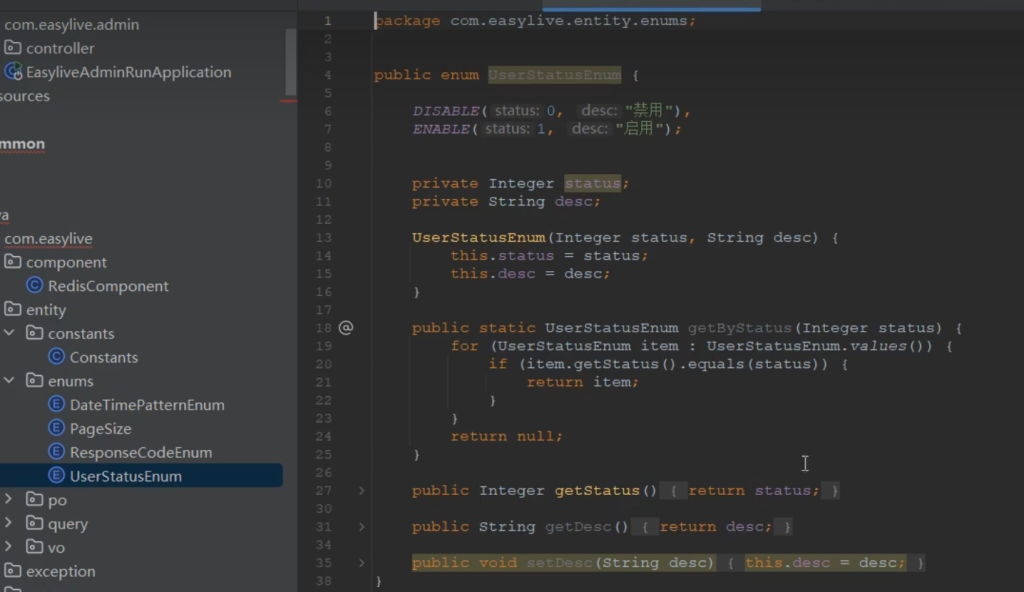Collapse the enums package
The image size is (1024, 592).
pos(9,381)
